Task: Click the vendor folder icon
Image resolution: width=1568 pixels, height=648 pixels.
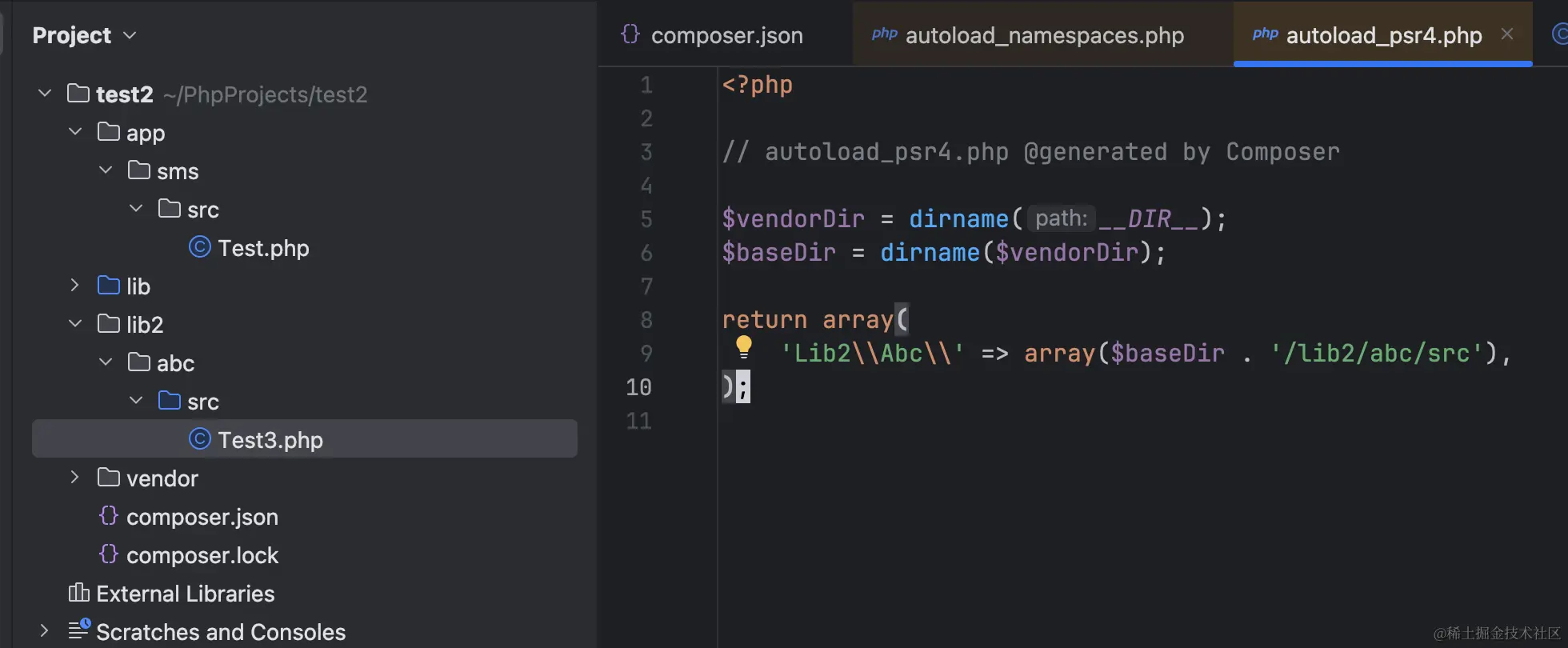Action: [x=109, y=477]
